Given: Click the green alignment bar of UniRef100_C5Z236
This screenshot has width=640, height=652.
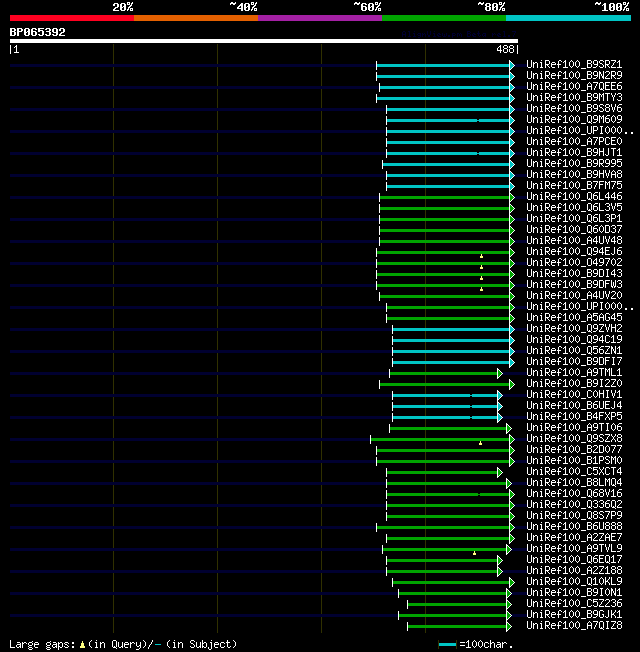Looking at the screenshot, I should coord(457,604).
